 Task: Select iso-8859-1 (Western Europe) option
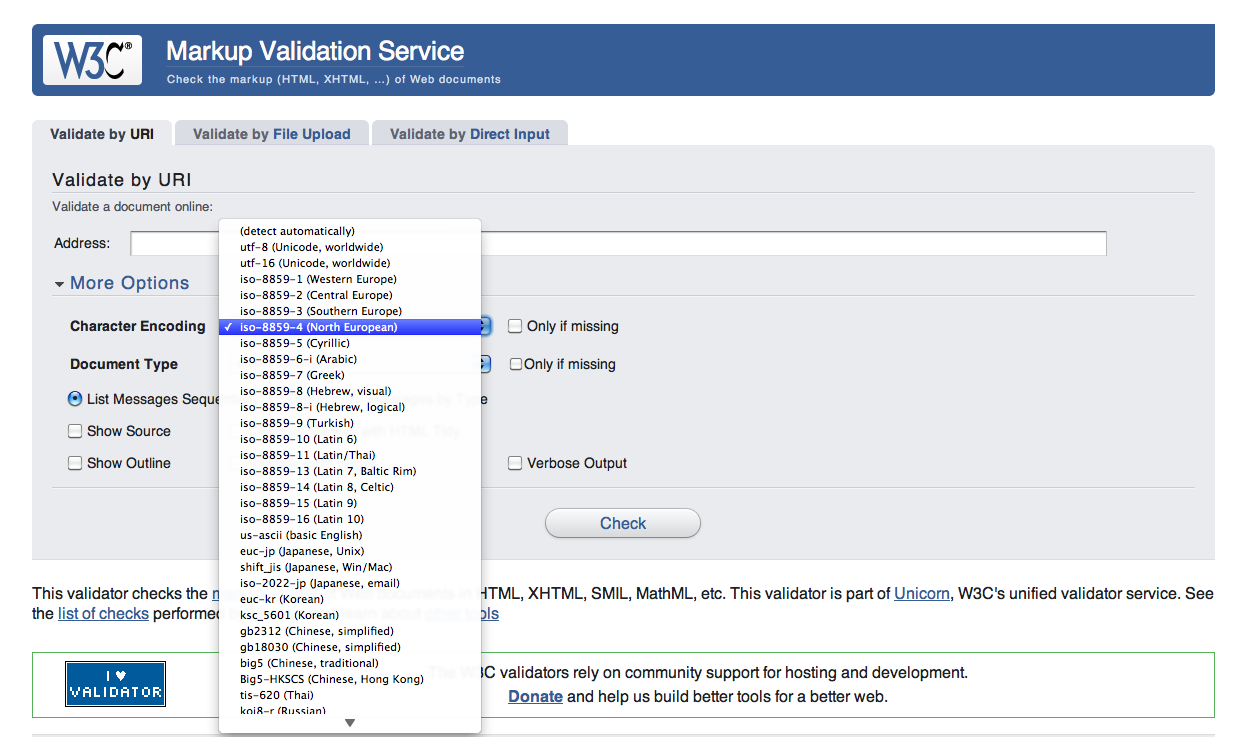(x=318, y=279)
